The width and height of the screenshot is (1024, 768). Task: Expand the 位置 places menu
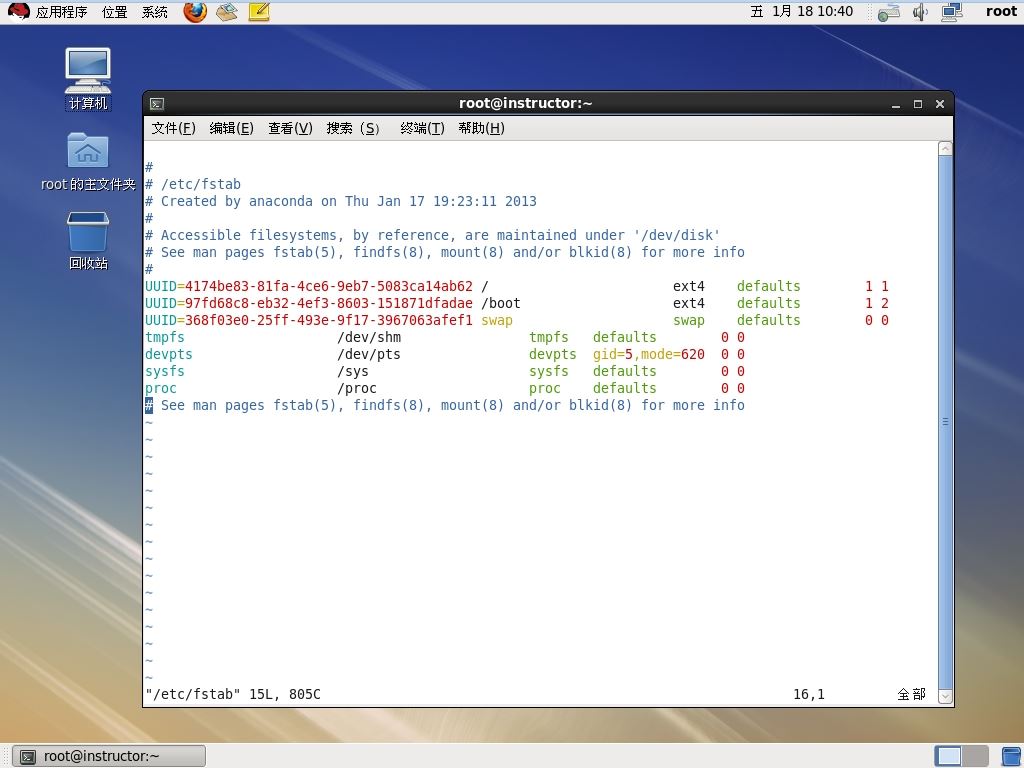pos(115,12)
